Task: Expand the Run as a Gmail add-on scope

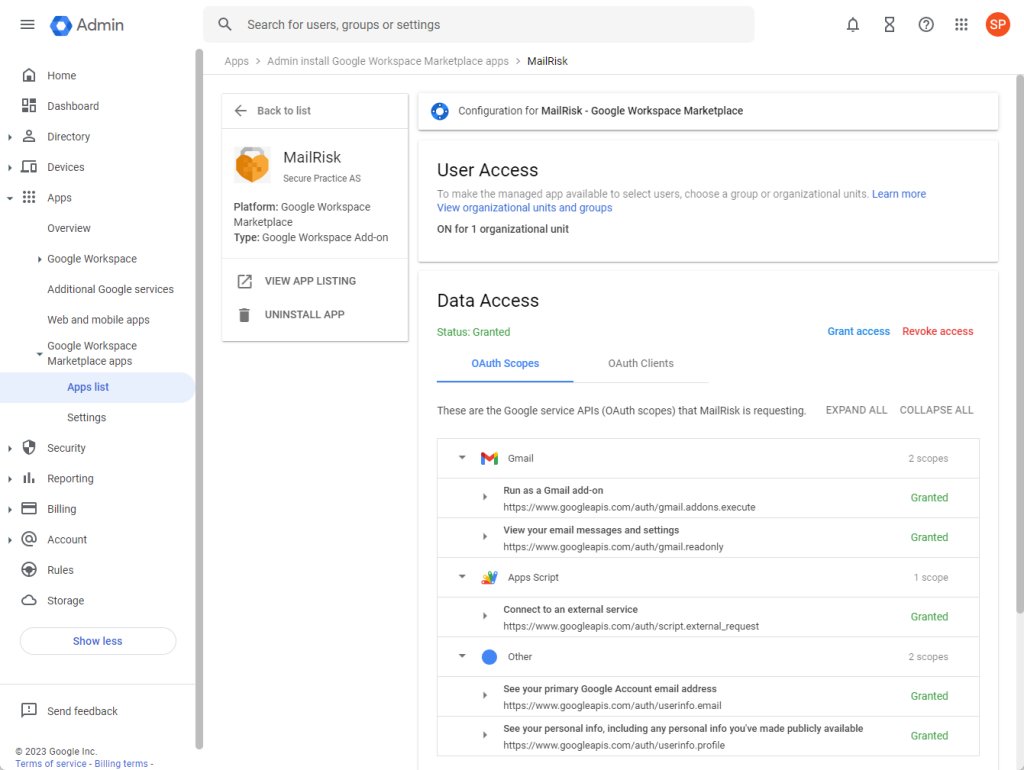Action: [x=485, y=497]
